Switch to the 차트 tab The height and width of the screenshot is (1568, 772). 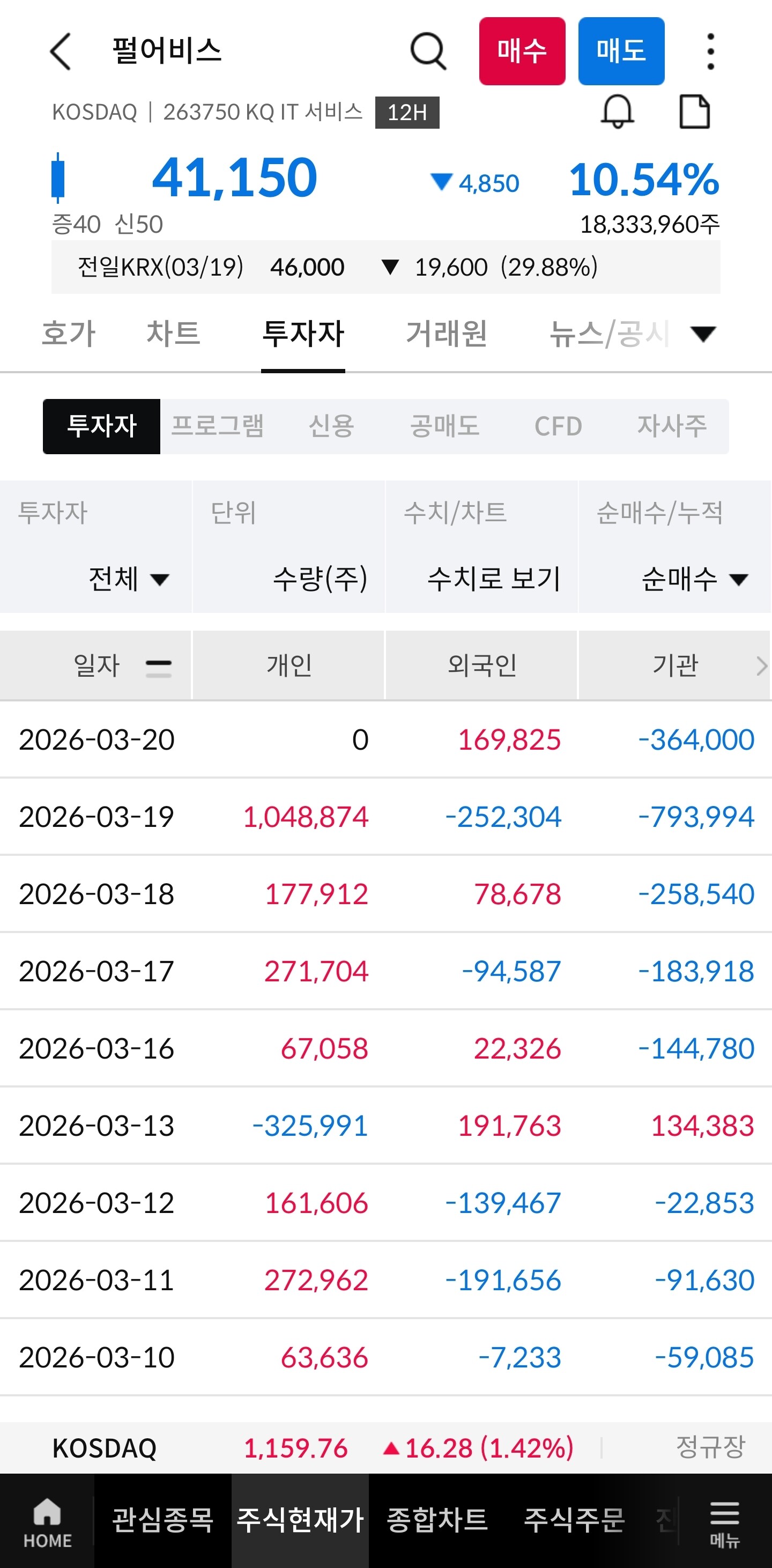tap(173, 334)
